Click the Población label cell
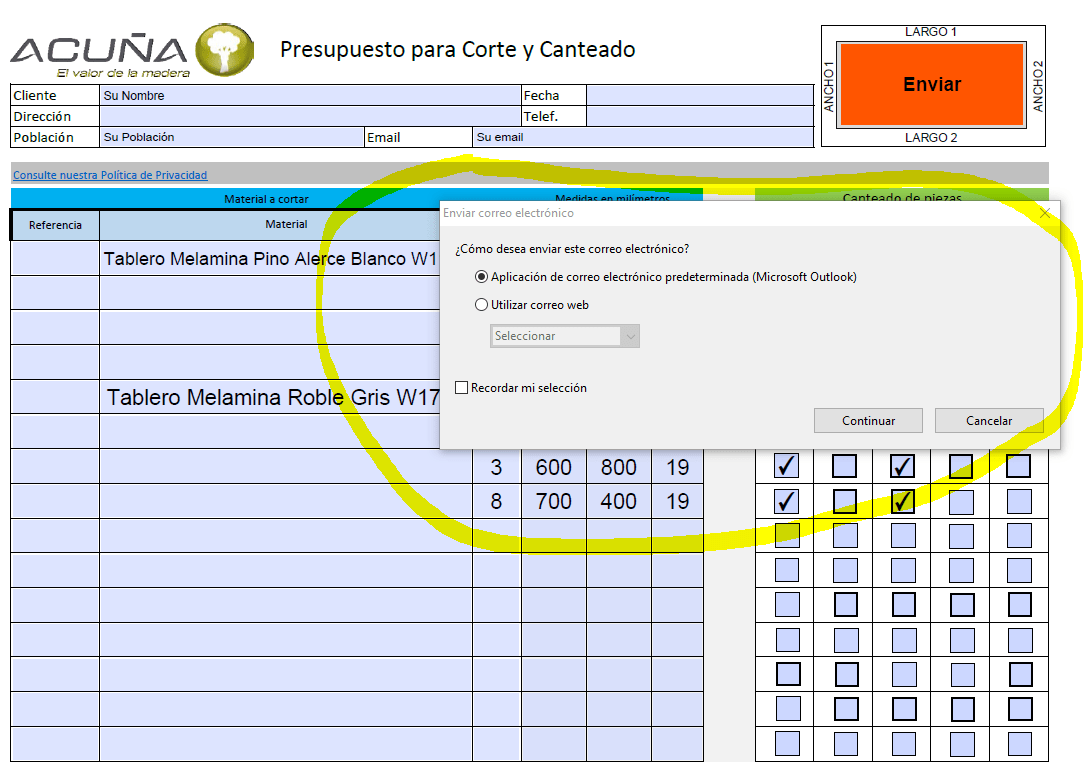The height and width of the screenshot is (772, 1083). tap(55, 137)
